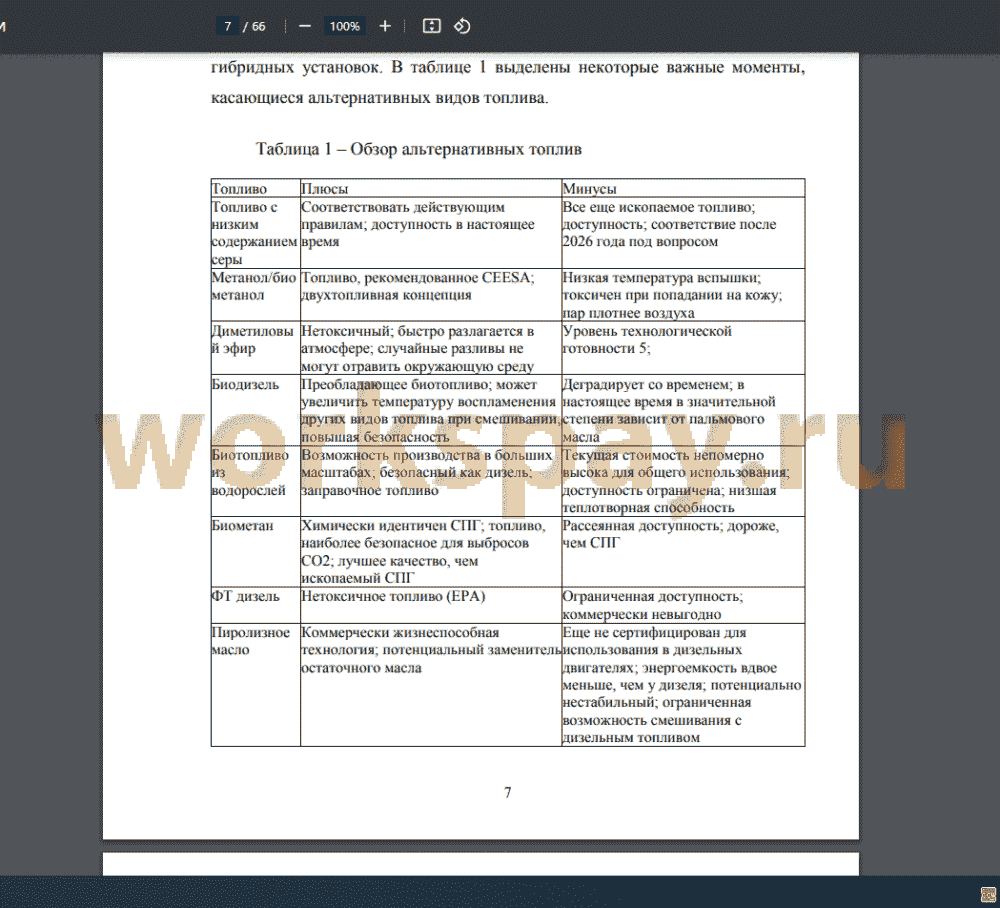Click the paragraph line 'касающиеся альтернативных видов топлива.'
The image size is (1000, 908).
[x=379, y=98]
